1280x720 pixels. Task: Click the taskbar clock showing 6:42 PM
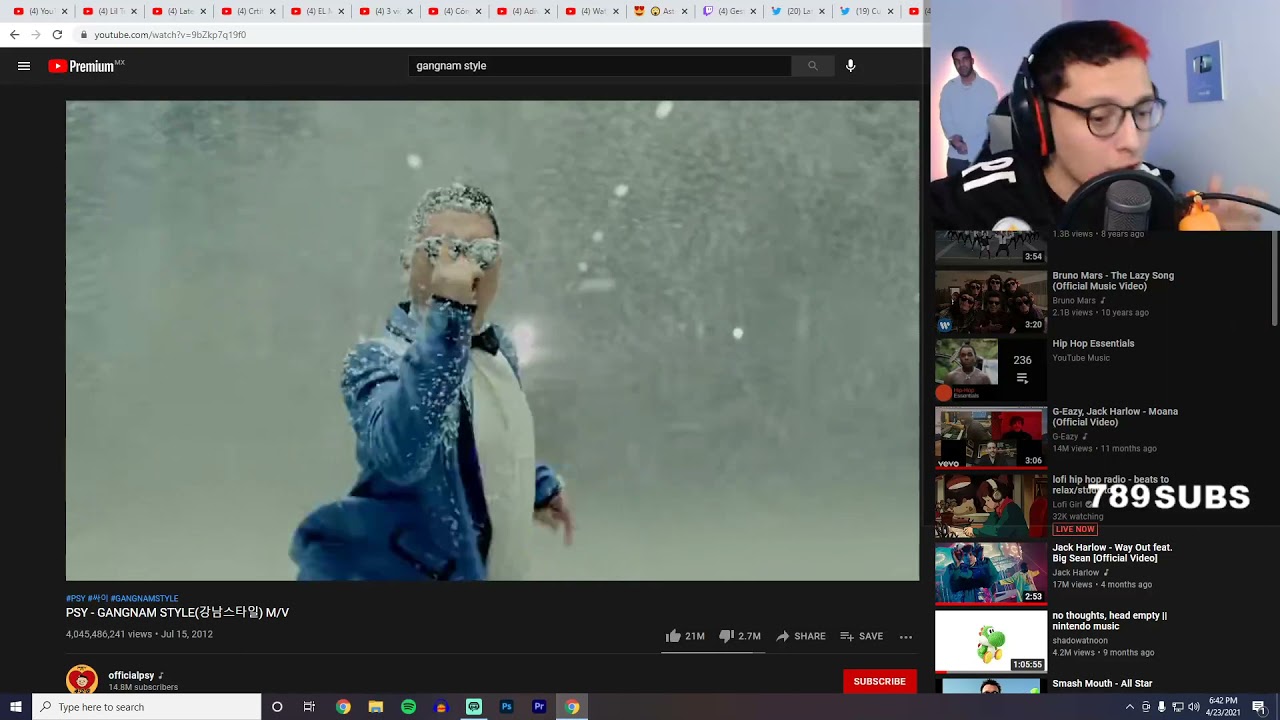[1223, 707]
